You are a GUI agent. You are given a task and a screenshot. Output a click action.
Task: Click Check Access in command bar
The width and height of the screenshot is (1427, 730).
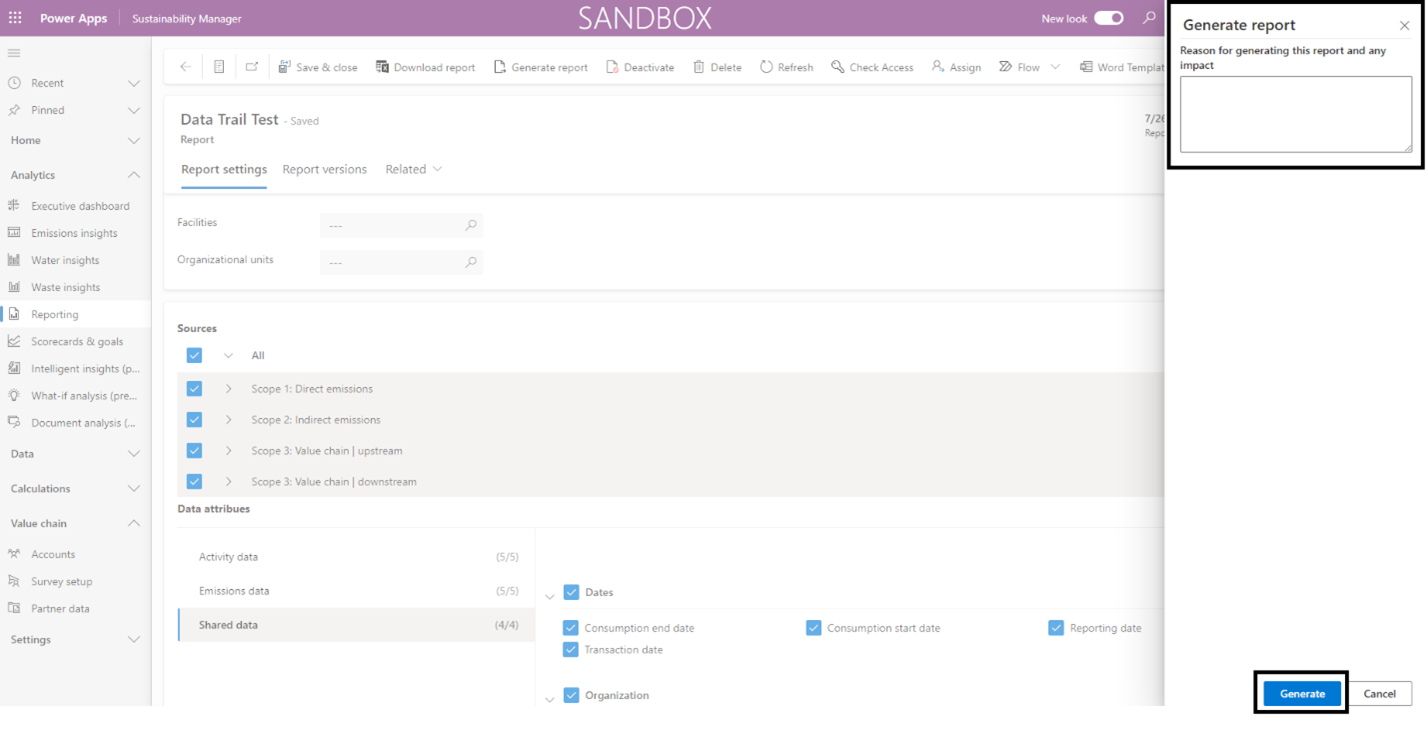tap(872, 67)
